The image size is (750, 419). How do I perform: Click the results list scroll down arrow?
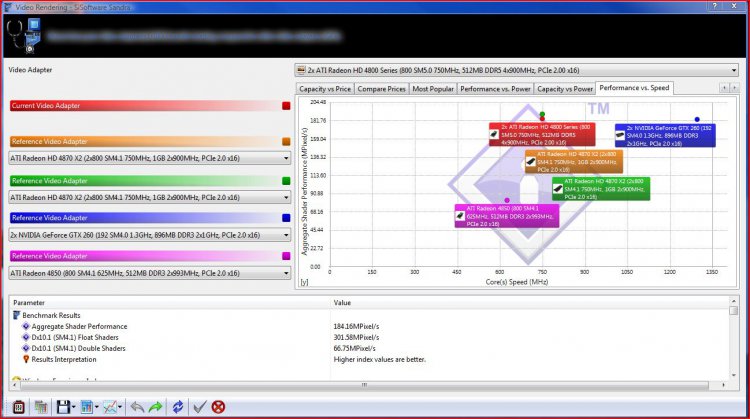click(x=734, y=375)
